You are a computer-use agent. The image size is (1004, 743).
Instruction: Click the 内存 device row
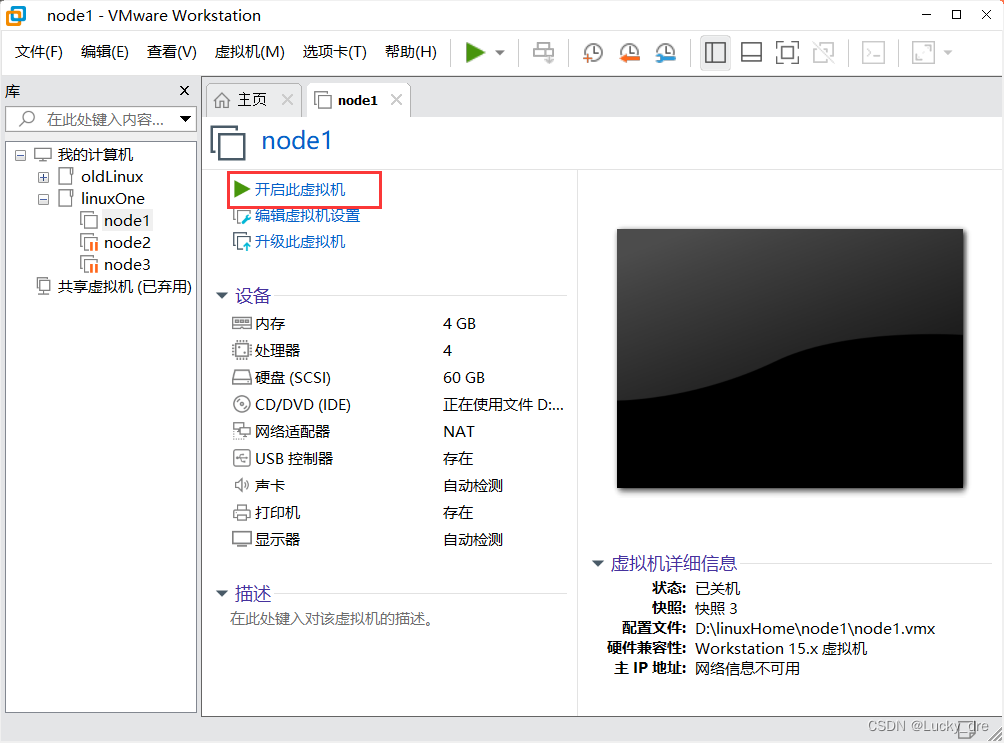[398, 324]
